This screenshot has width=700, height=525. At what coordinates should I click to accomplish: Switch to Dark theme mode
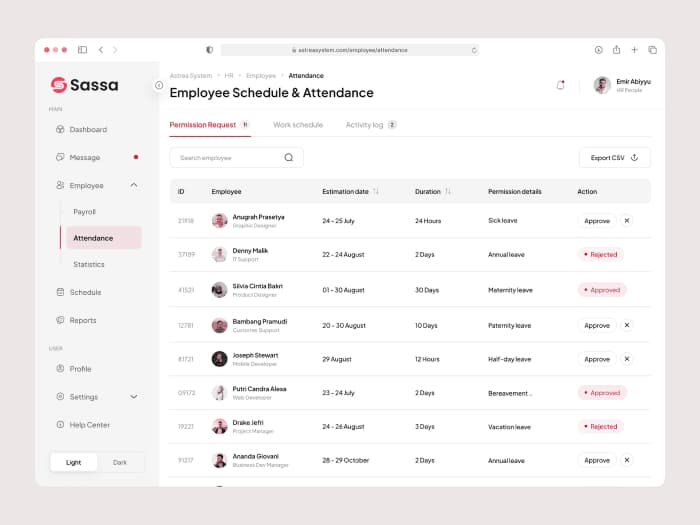click(x=120, y=462)
